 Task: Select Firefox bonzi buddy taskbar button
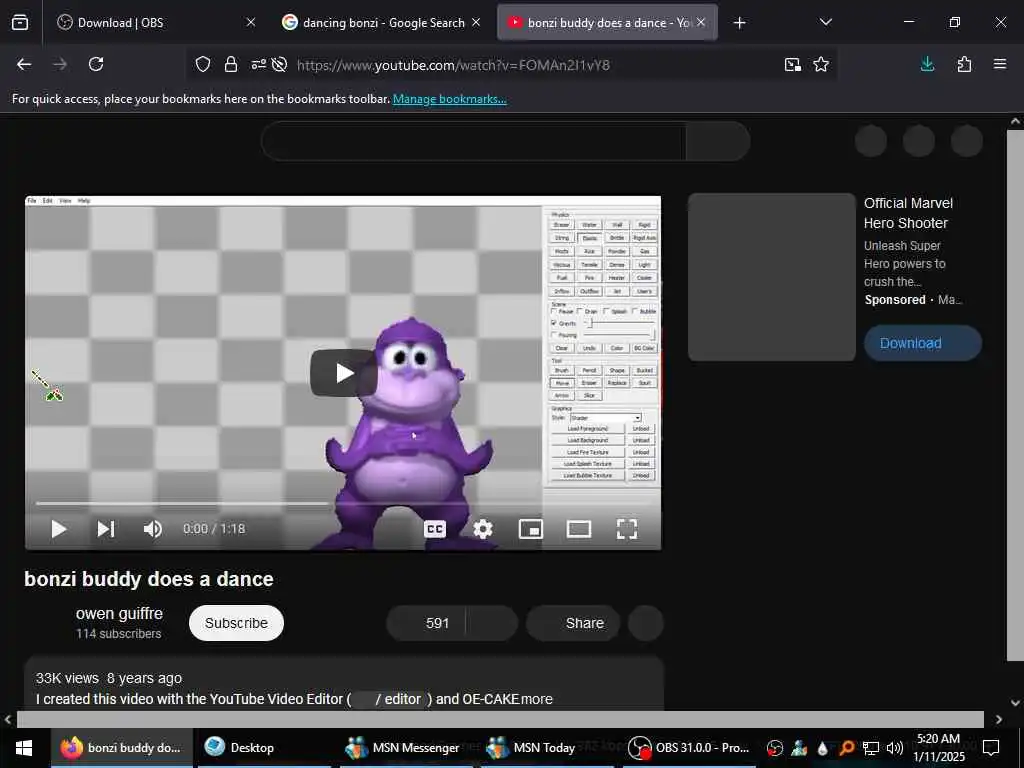coord(122,748)
